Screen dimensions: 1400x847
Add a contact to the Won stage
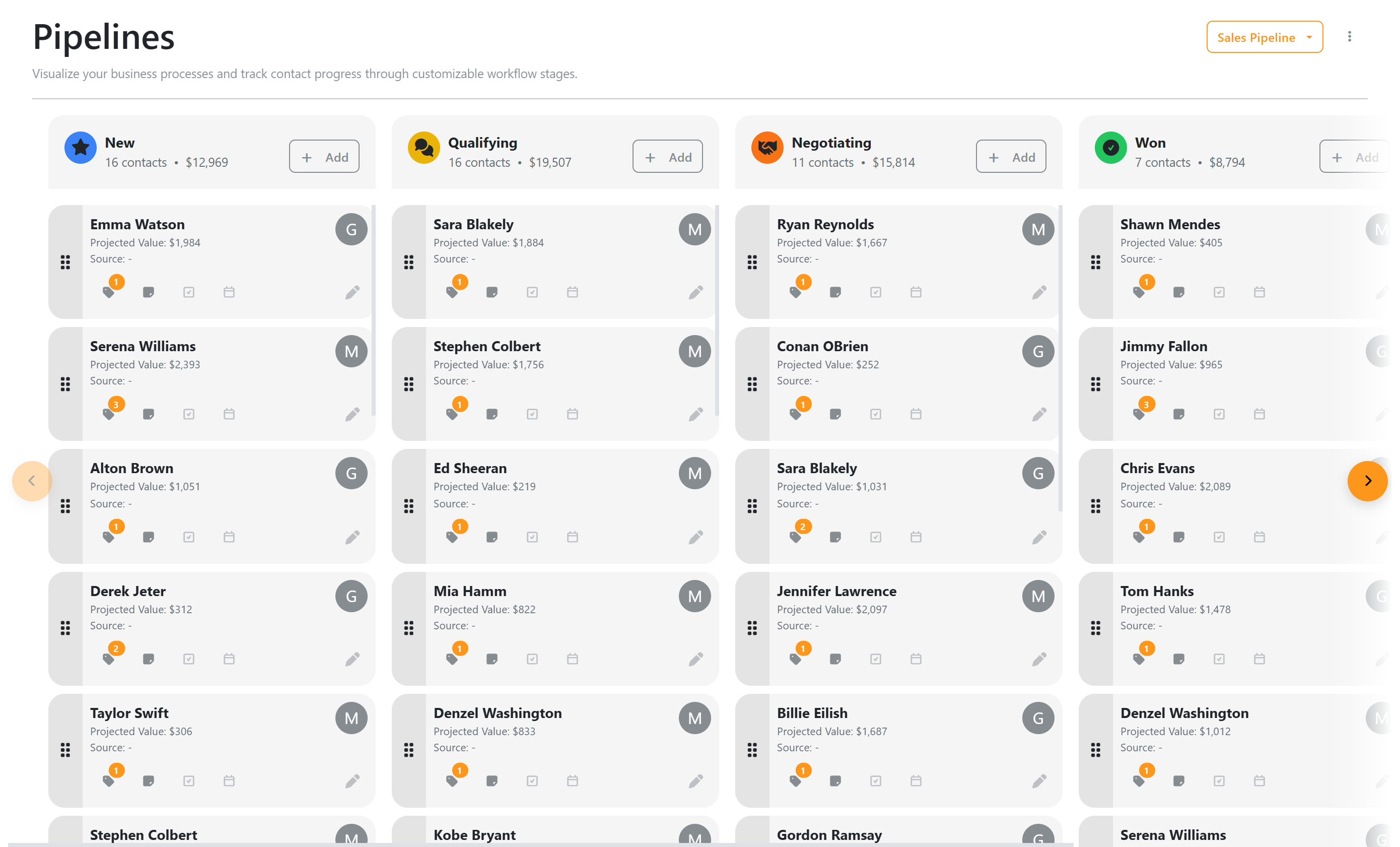pyautogui.click(x=1355, y=156)
